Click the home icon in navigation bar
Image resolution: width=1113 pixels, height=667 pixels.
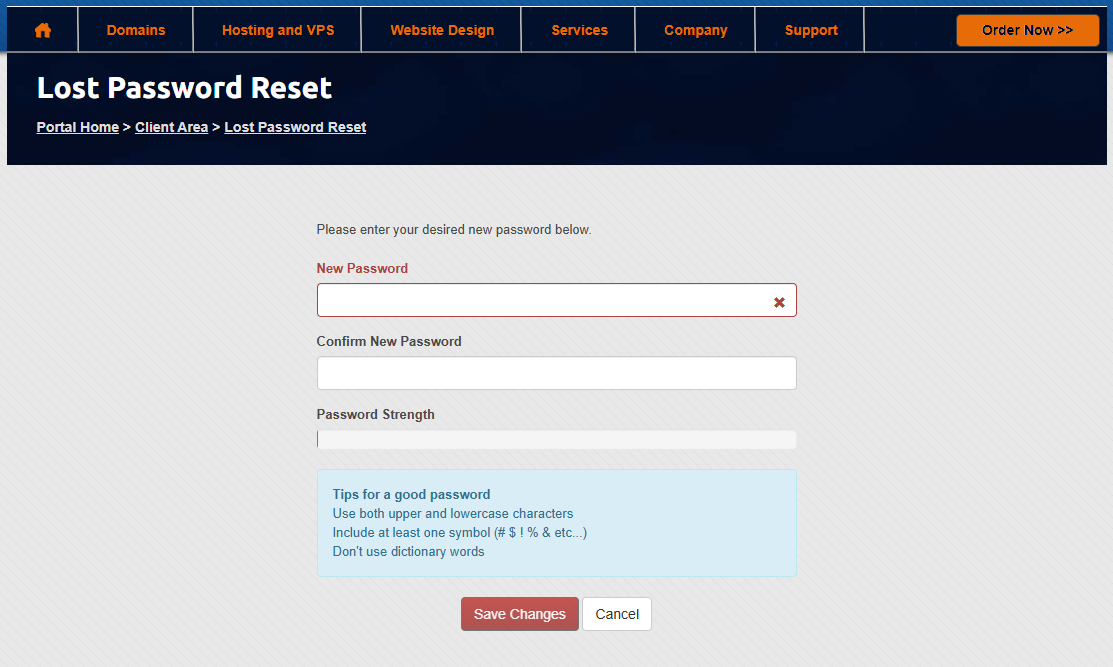pyautogui.click(x=42, y=30)
